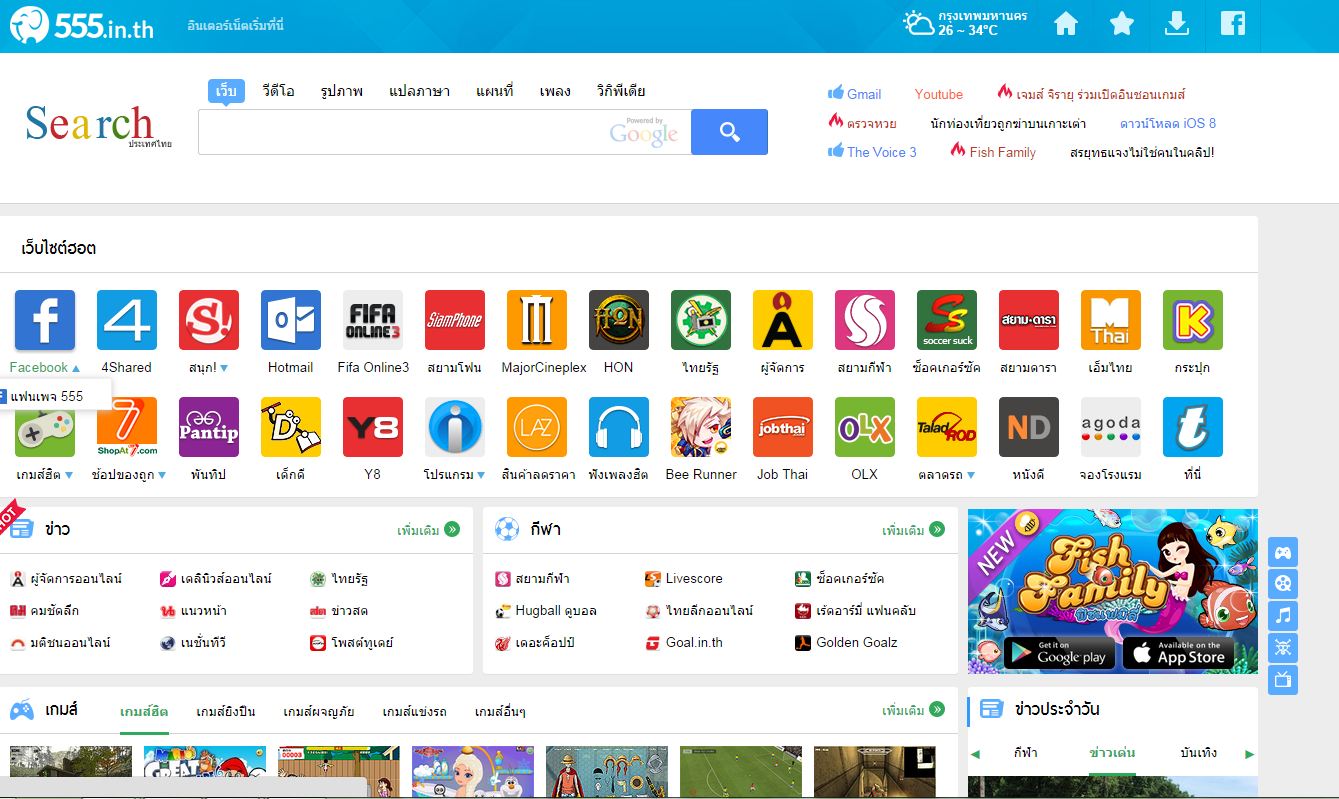Click the music note sidebar icon
This screenshot has width=1339, height=799.
coord(1283,615)
